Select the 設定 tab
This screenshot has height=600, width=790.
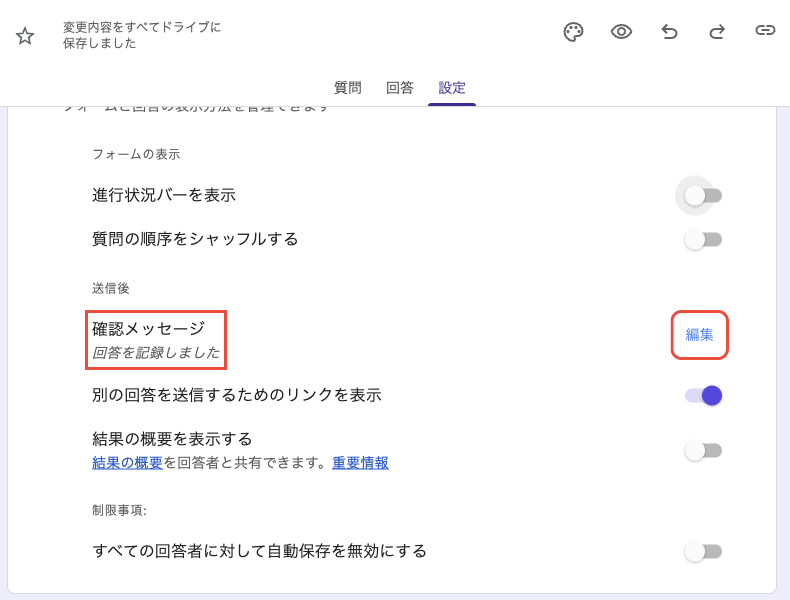(x=452, y=88)
